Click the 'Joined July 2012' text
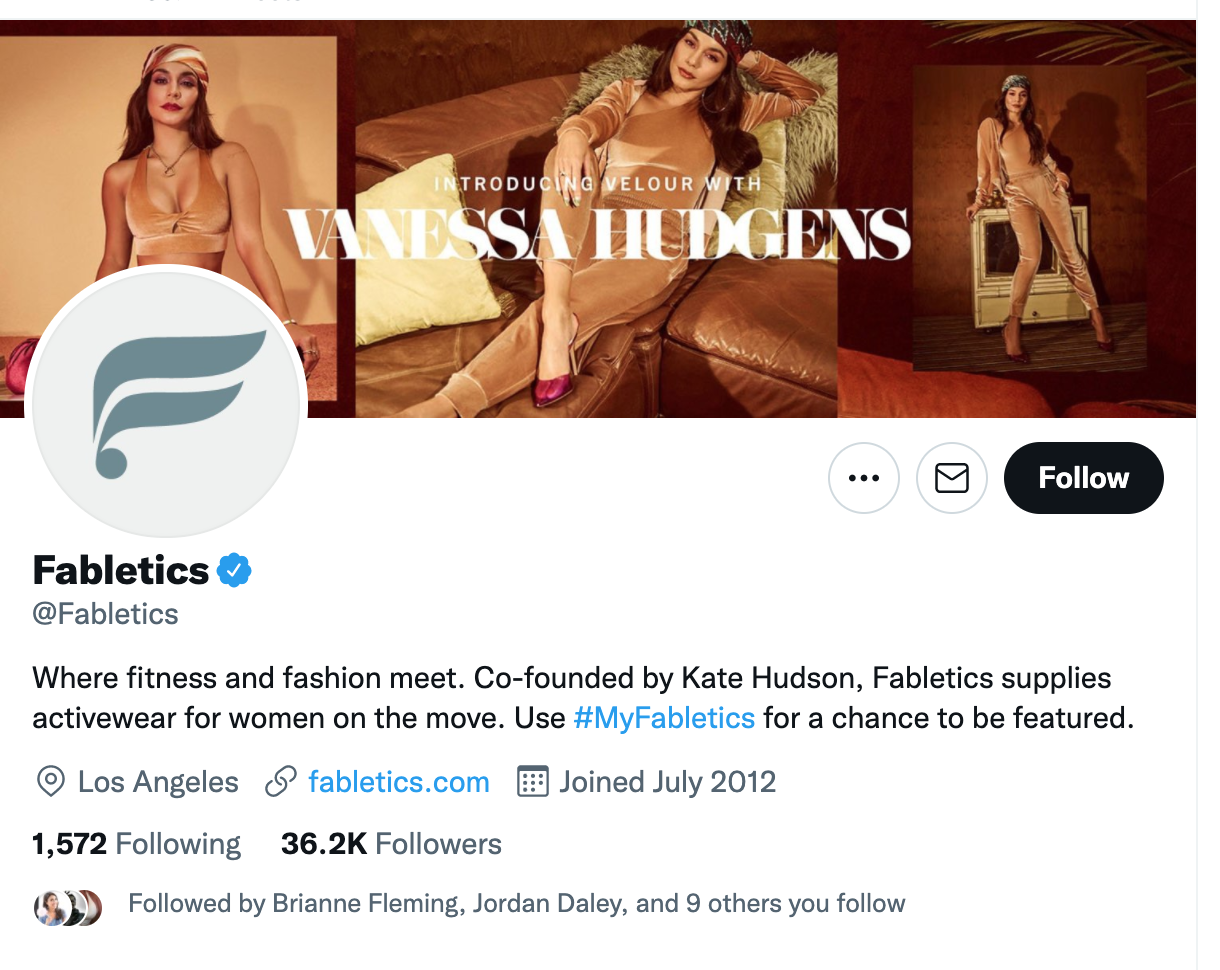 [667, 782]
